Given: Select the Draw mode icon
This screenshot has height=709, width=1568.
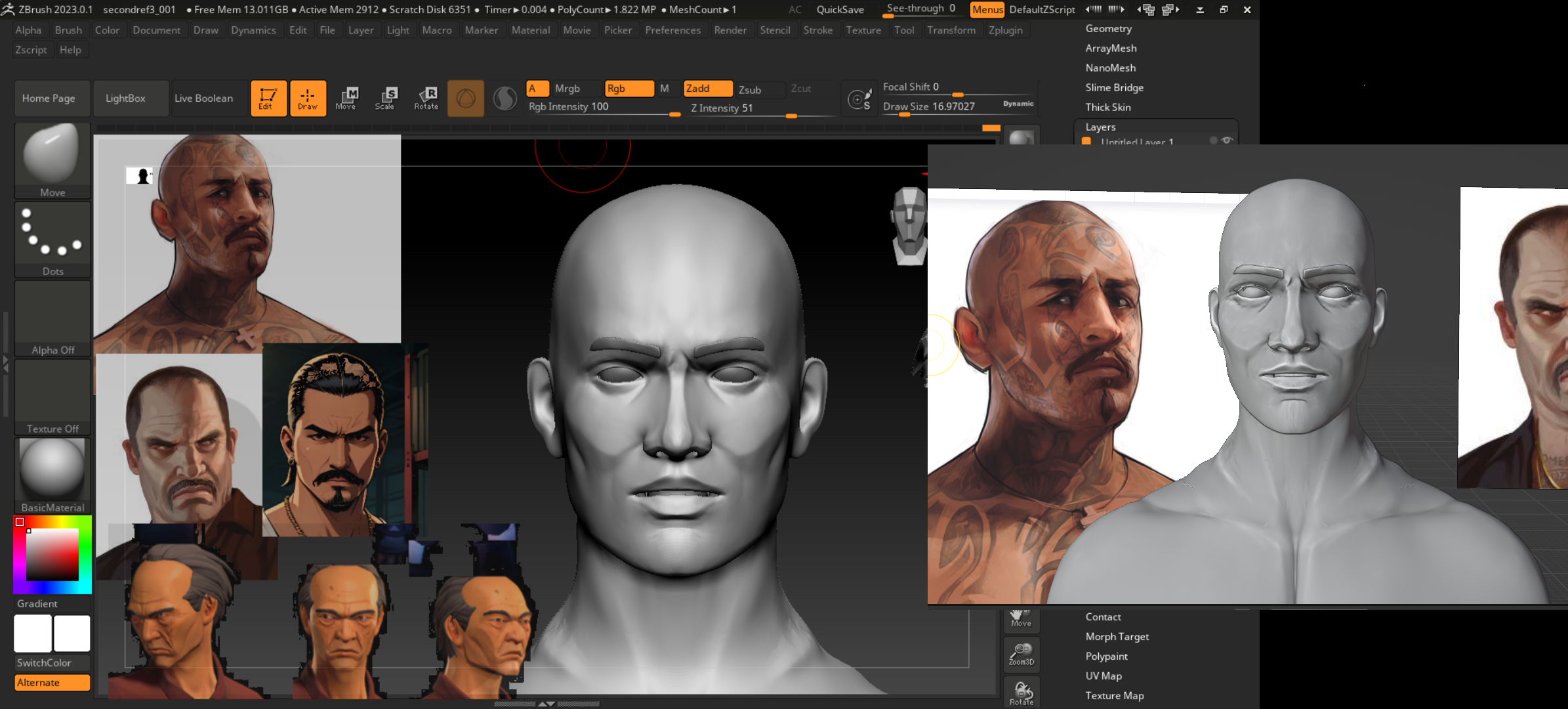Looking at the screenshot, I should pyautogui.click(x=308, y=98).
